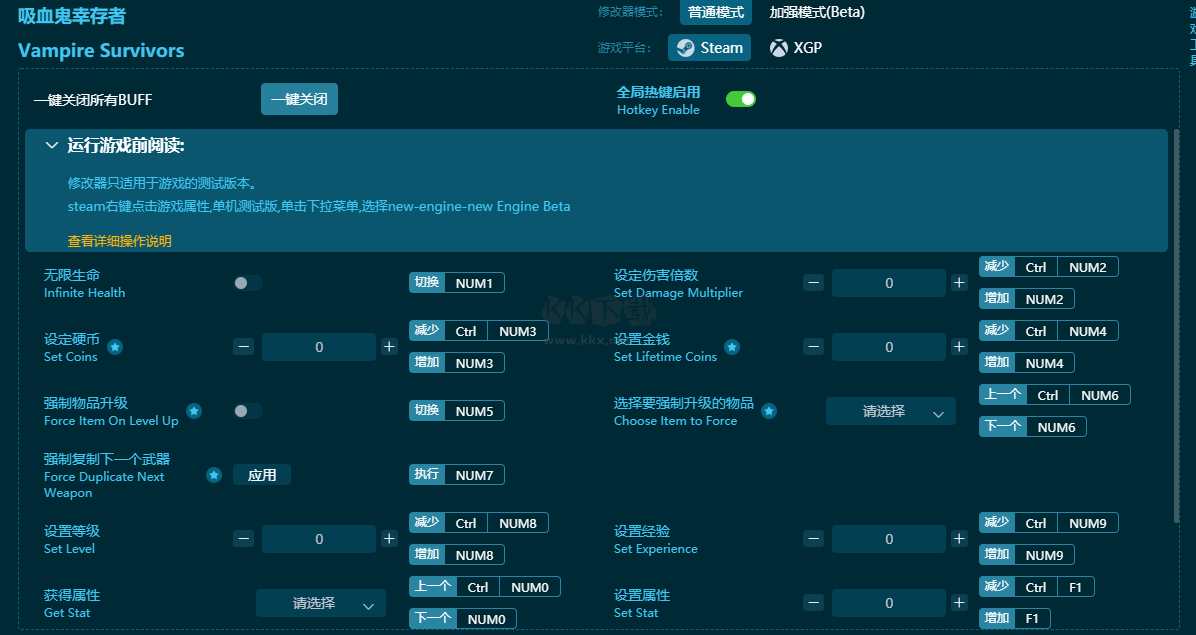
Task: Increase Set Stat with the plus button
Action: pyautogui.click(x=959, y=603)
